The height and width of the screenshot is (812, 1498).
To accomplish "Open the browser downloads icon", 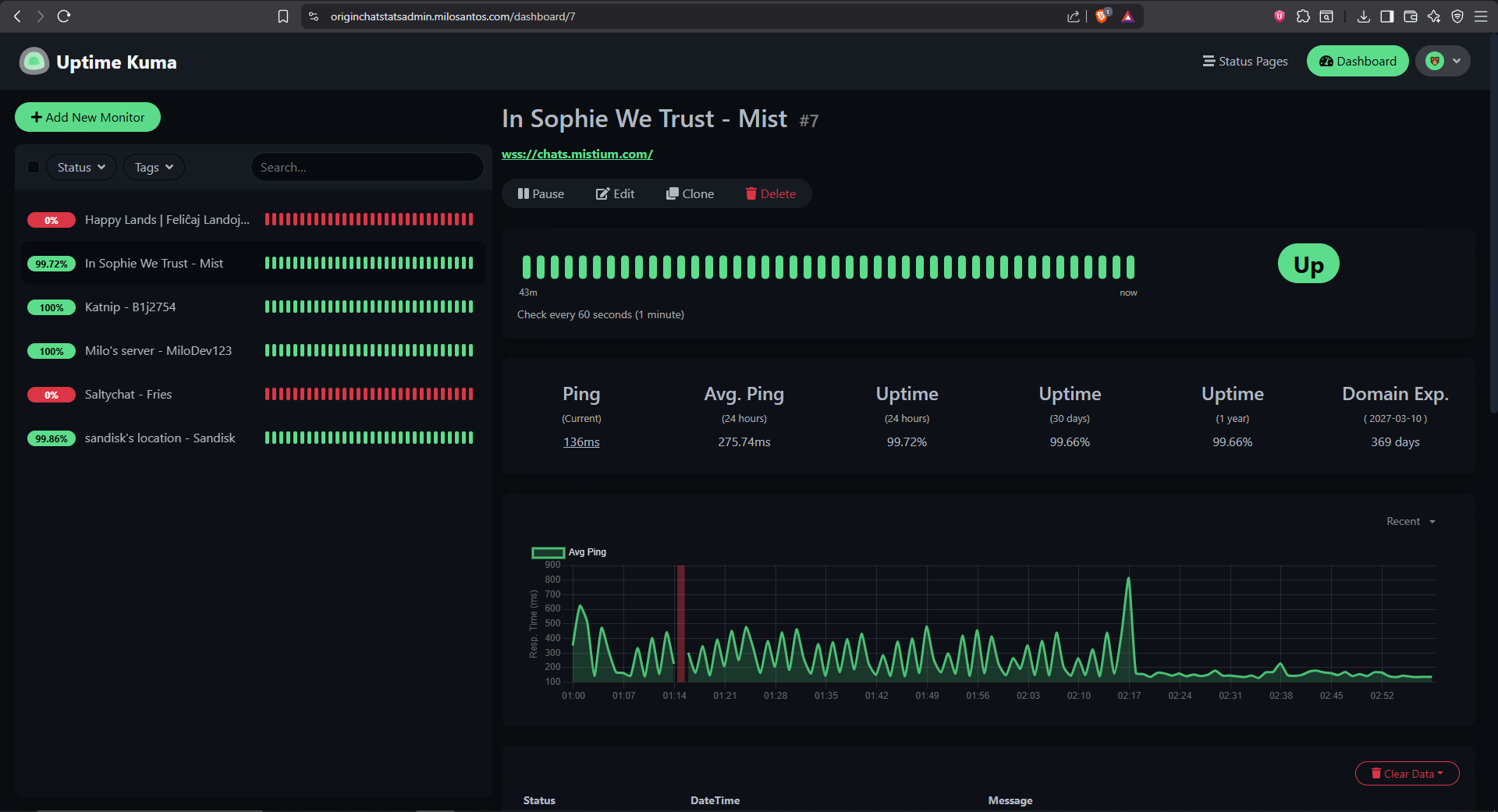I will pos(1363,16).
